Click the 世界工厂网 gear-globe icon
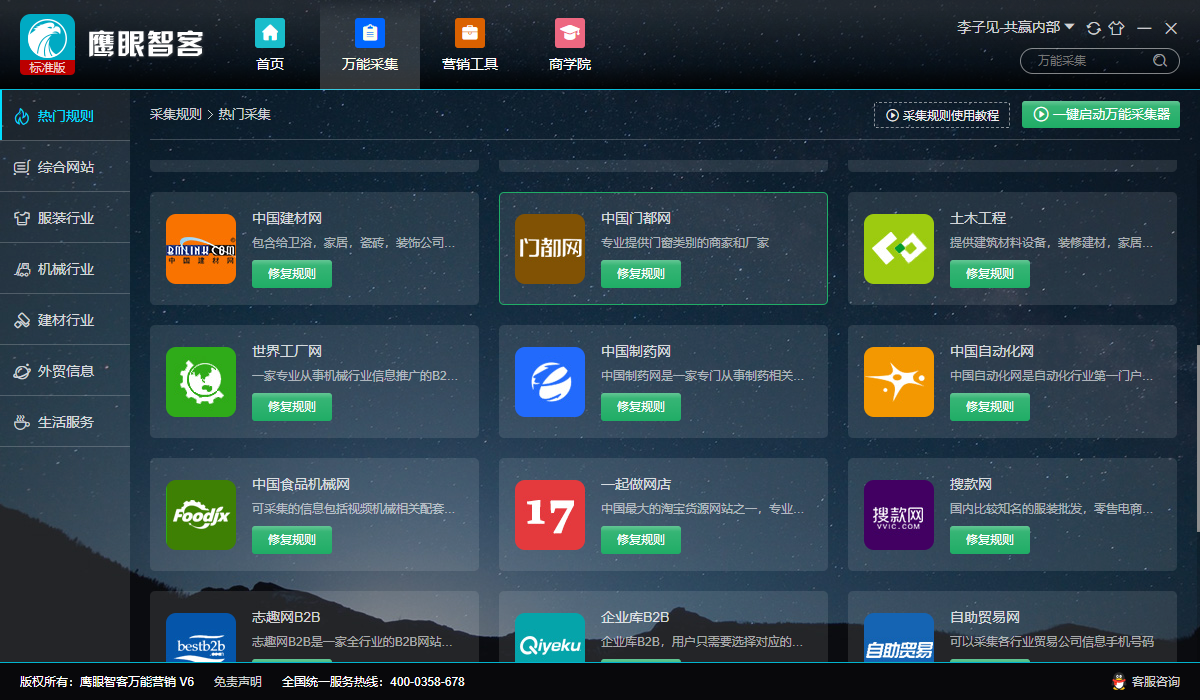1200x700 pixels. point(201,381)
